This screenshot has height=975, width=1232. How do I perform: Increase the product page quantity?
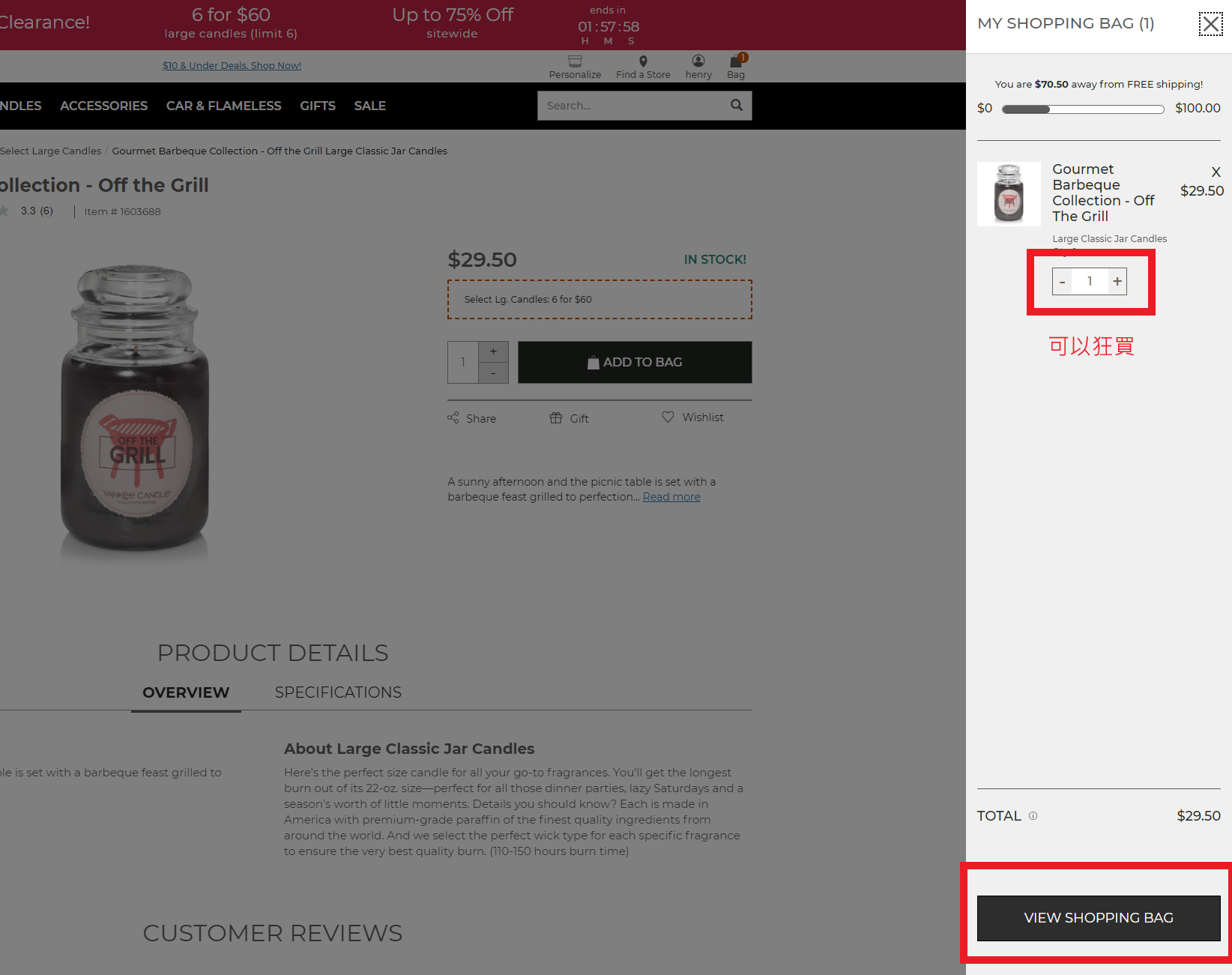click(x=493, y=351)
